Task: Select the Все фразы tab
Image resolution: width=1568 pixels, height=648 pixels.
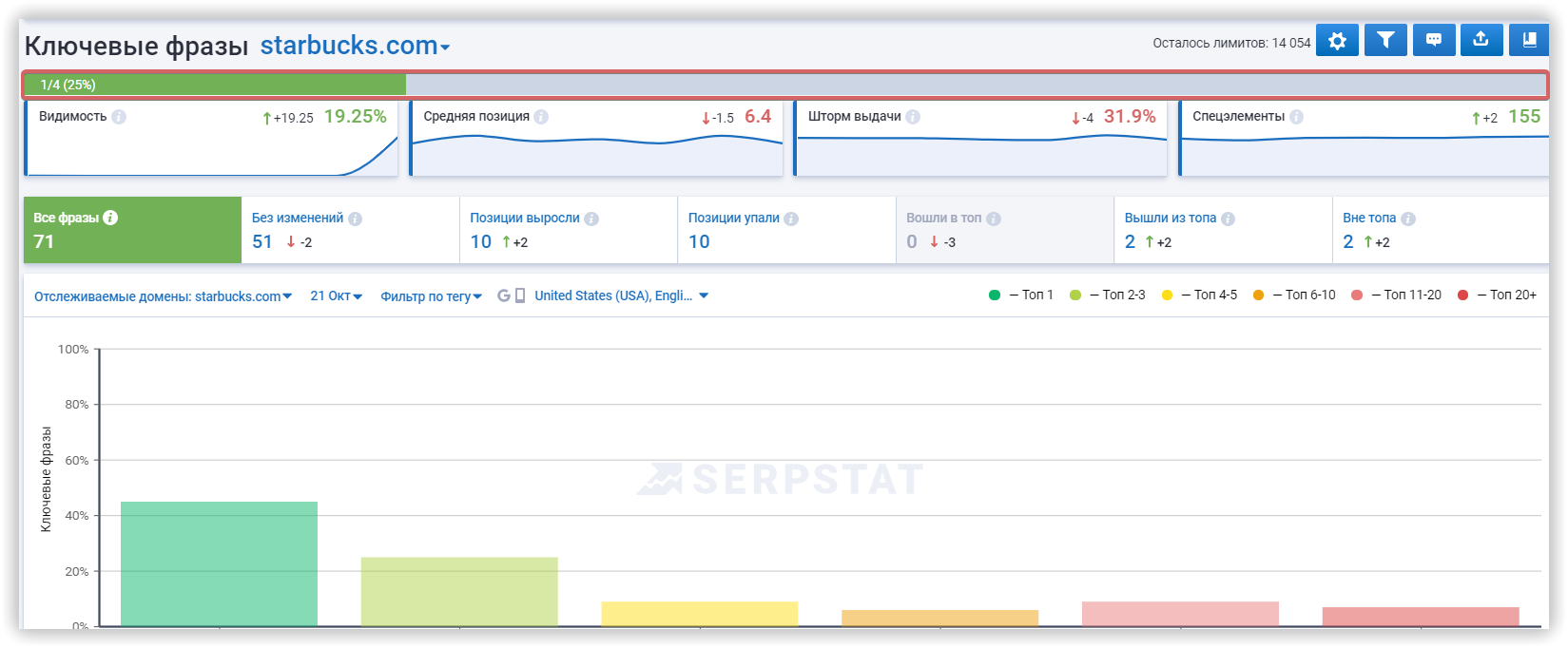Action: (x=132, y=230)
